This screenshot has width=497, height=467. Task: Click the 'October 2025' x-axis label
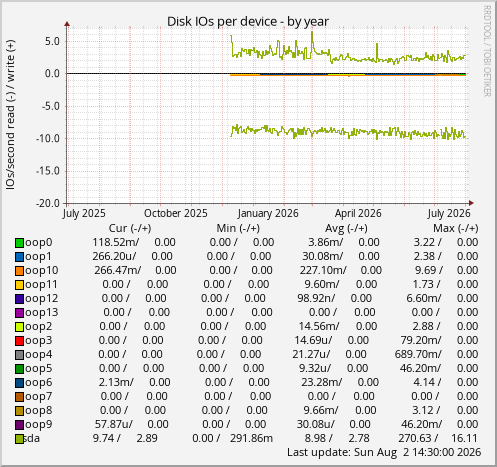(176, 213)
